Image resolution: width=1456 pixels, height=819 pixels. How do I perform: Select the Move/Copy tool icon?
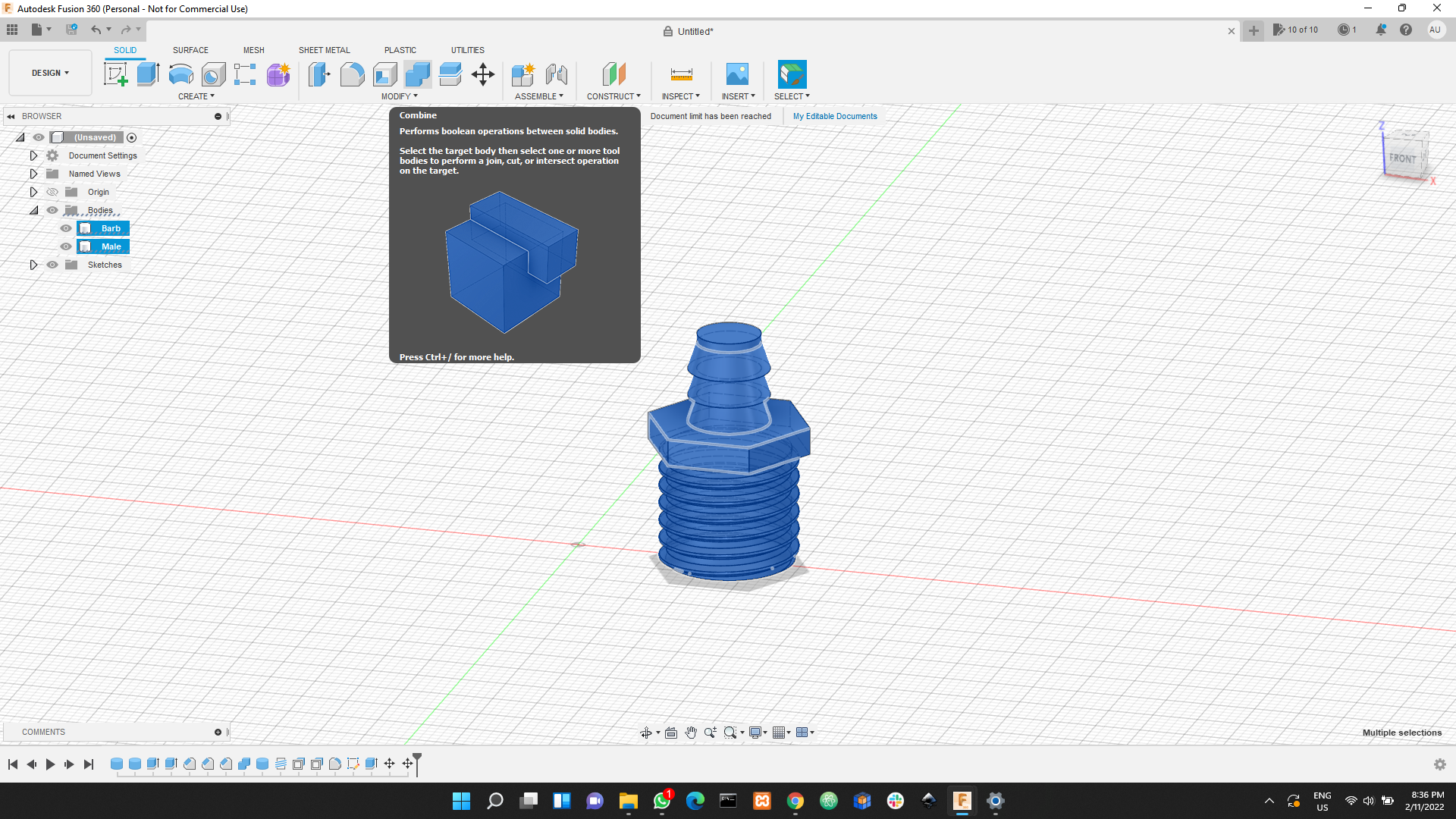[x=483, y=74]
